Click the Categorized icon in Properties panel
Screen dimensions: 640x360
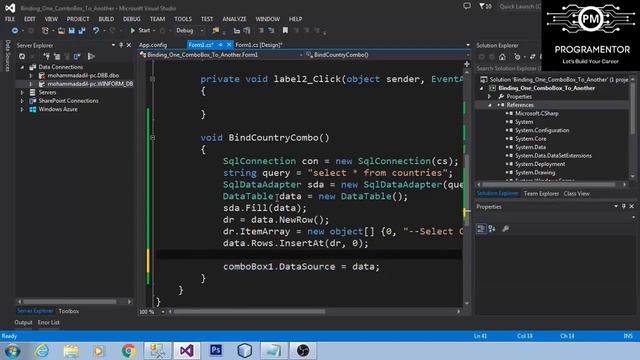(481, 229)
